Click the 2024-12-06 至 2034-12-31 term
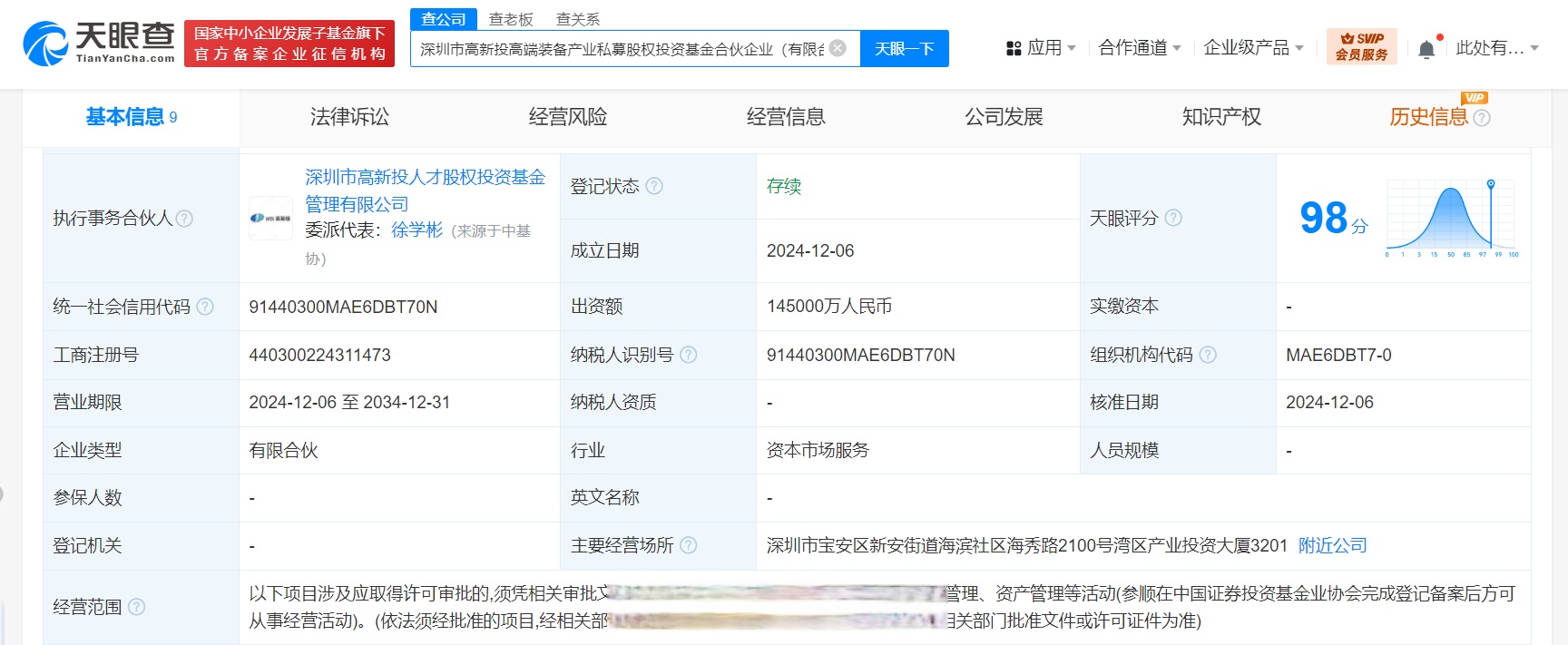1568x645 pixels. 349,402
